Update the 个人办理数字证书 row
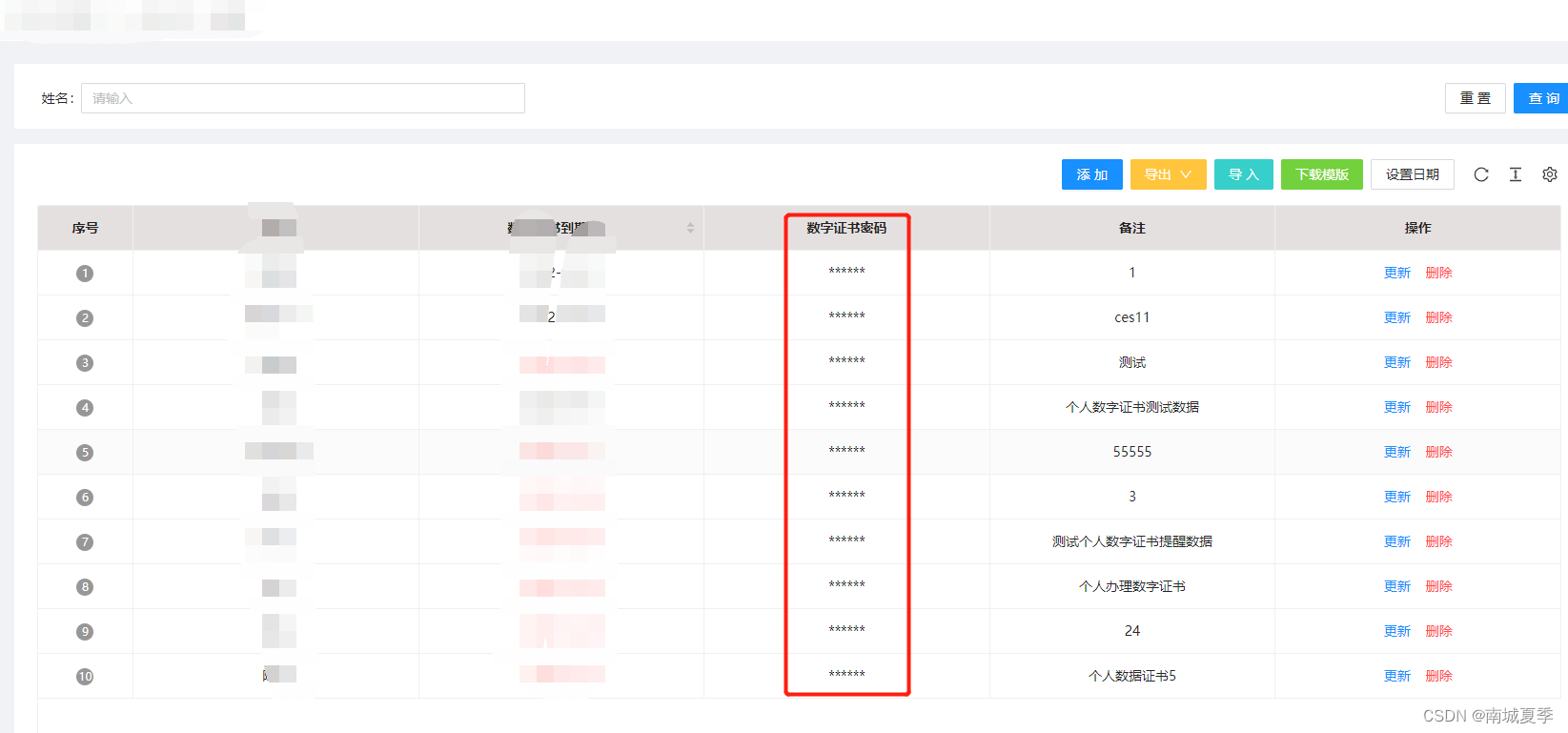 [1397, 586]
